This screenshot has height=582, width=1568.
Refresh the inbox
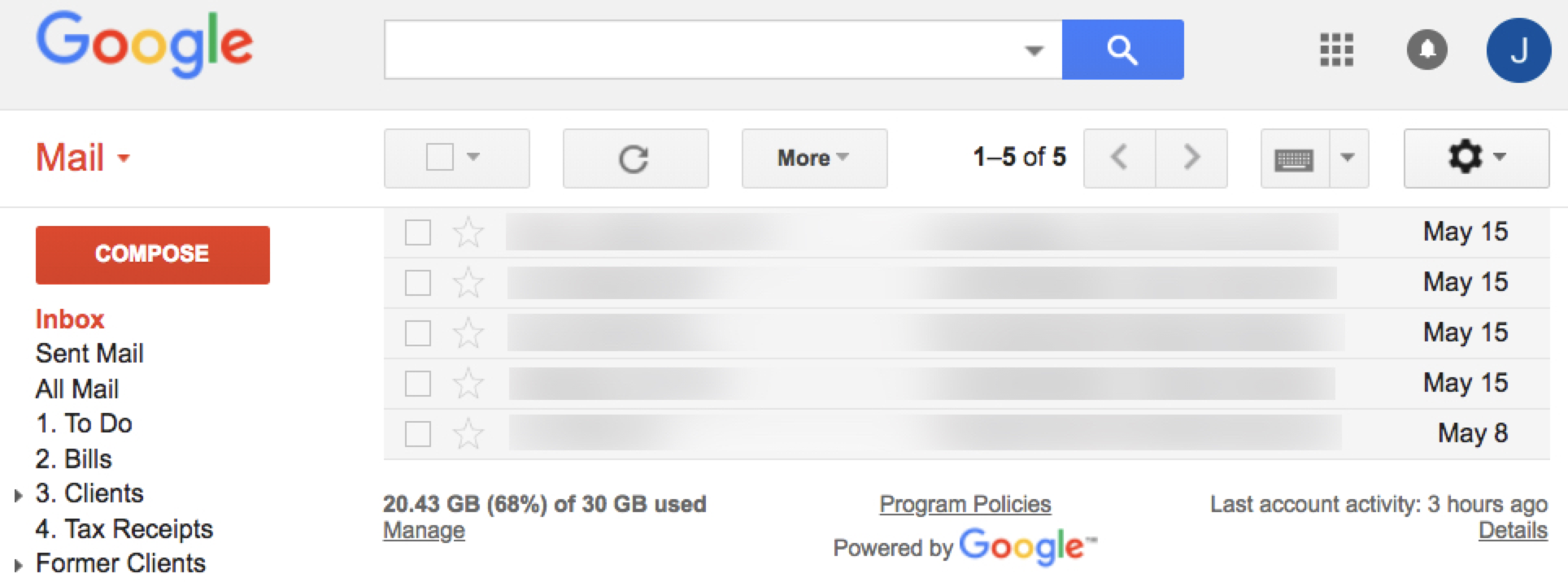point(635,159)
